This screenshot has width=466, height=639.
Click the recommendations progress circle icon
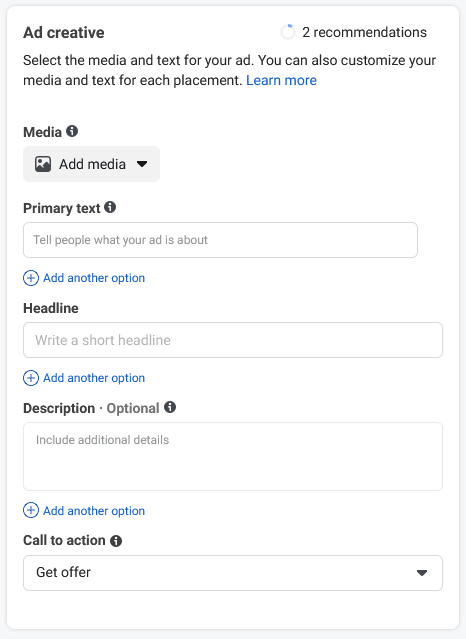coord(288,32)
